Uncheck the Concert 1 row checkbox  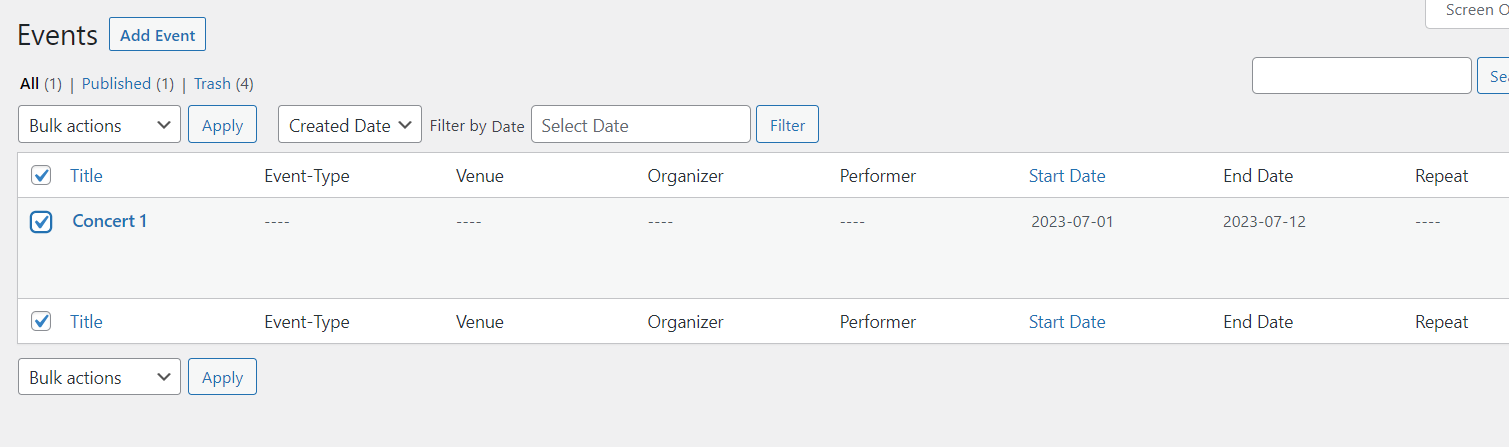[41, 222]
